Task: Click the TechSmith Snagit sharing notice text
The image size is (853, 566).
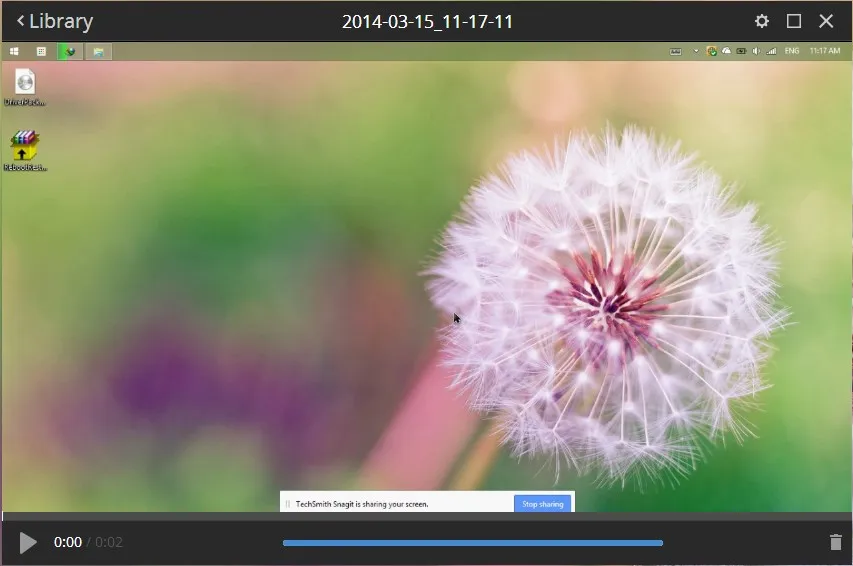Action: pyautogui.click(x=362, y=504)
